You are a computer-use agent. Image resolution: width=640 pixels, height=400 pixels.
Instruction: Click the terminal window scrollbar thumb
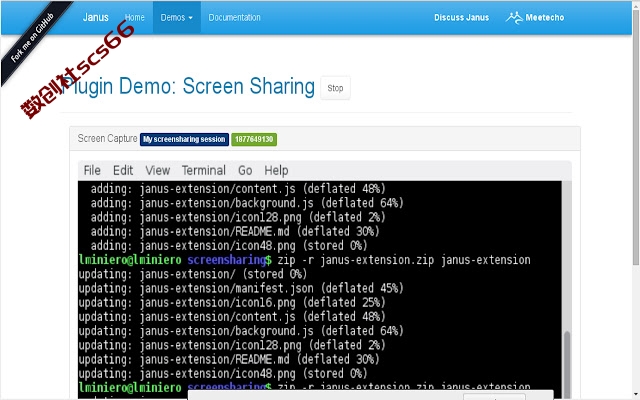pos(567,362)
